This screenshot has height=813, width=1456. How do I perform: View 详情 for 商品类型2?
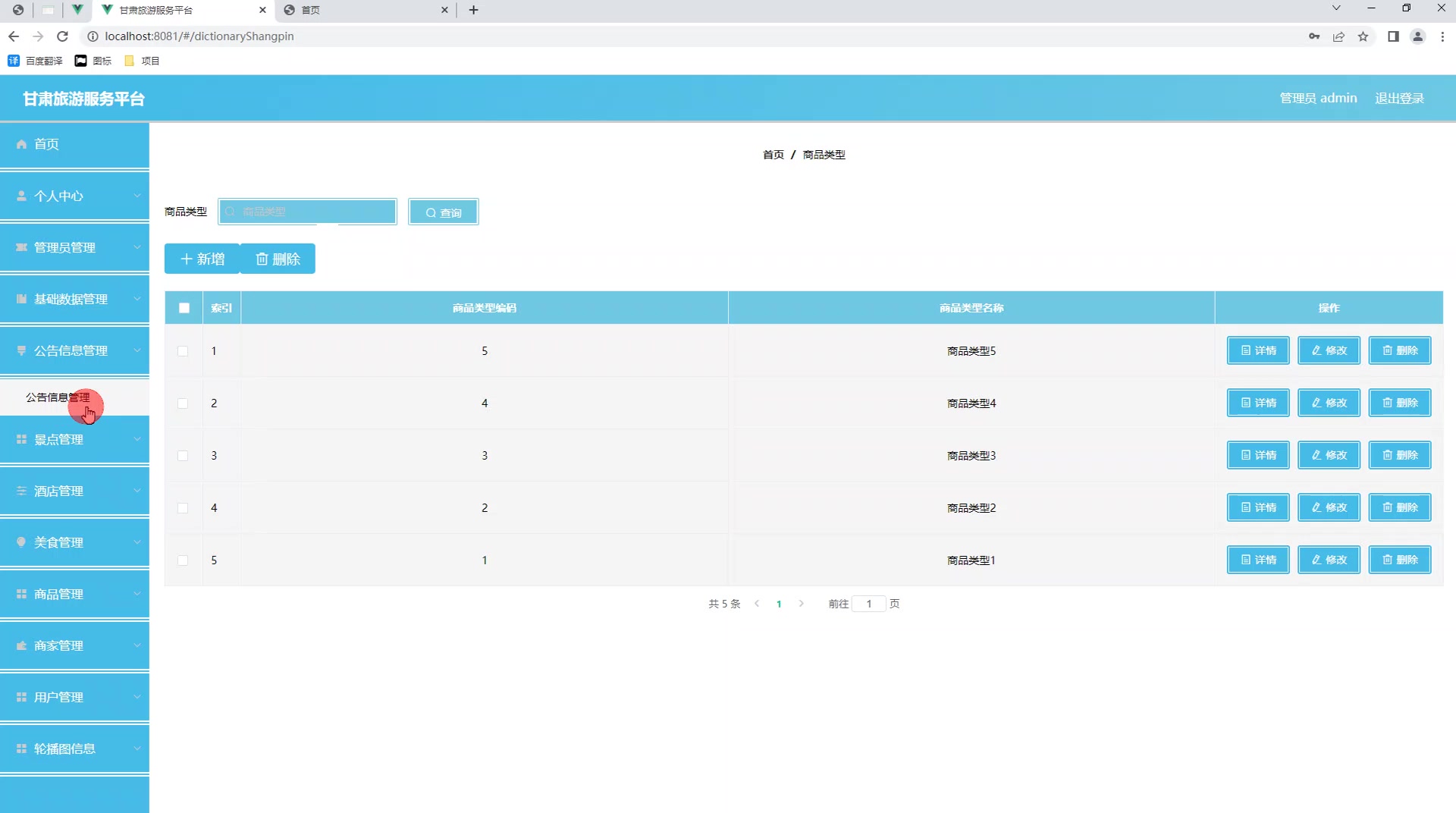(x=1258, y=507)
